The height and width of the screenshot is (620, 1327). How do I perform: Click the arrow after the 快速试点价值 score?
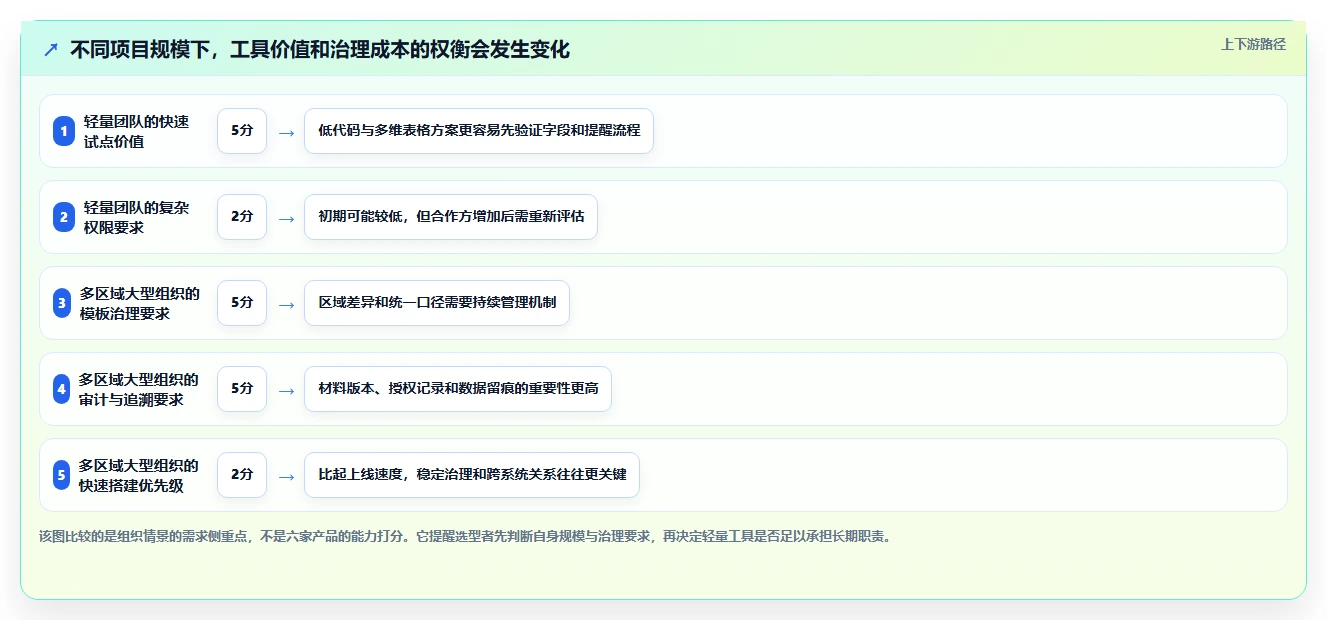click(x=286, y=132)
